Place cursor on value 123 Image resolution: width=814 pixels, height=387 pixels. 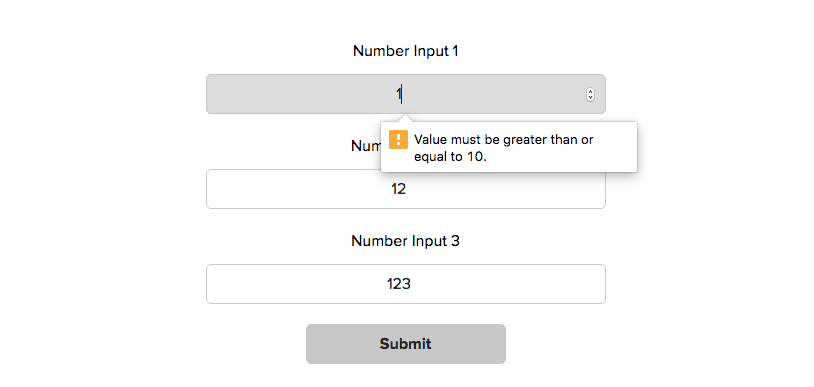399,284
